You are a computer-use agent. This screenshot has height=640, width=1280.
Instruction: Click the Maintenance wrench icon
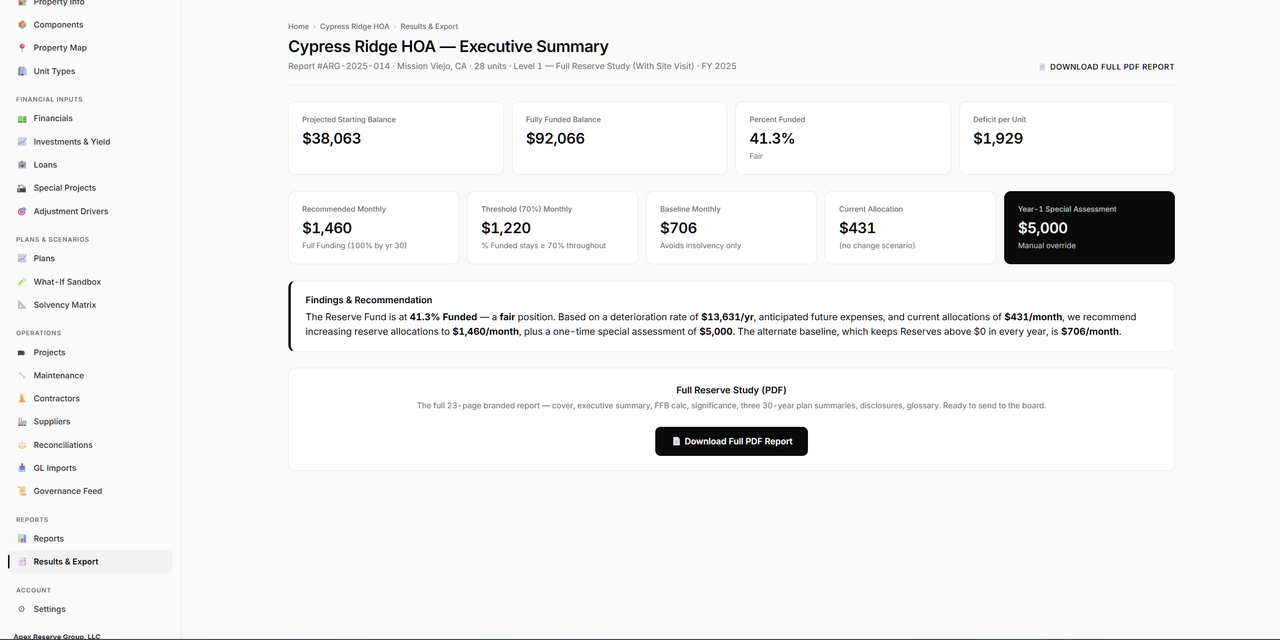22,375
